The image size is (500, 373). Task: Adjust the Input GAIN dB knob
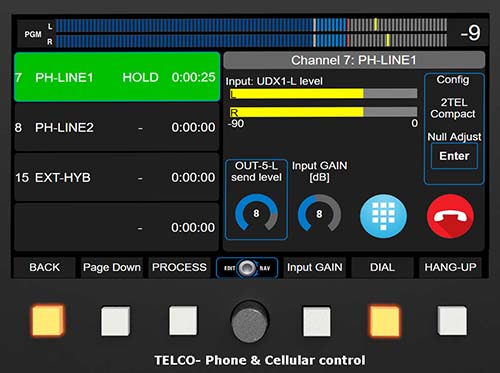tap(319, 213)
